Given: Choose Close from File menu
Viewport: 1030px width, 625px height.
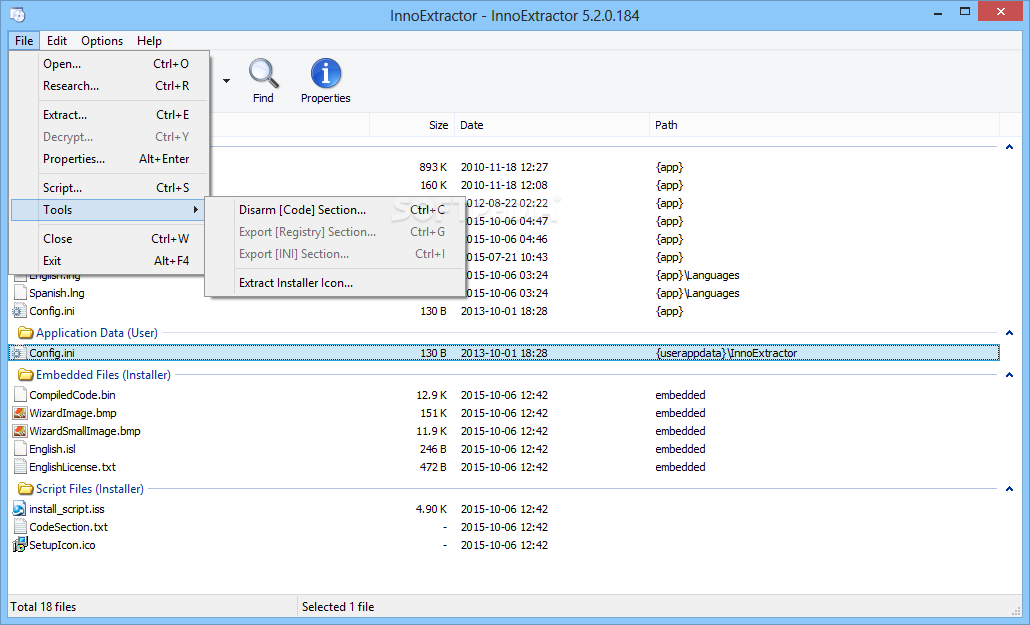Looking at the screenshot, I should (108, 239).
